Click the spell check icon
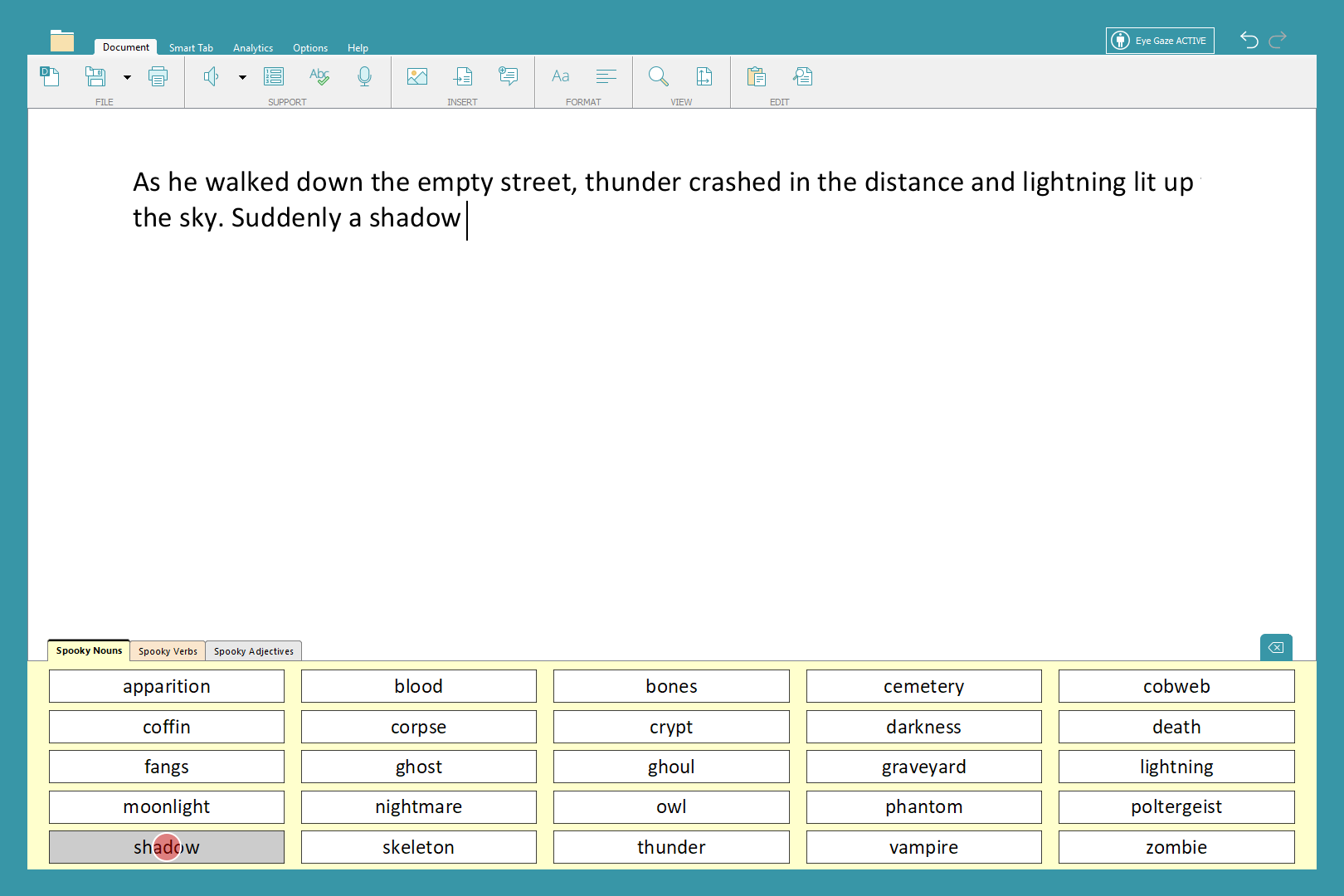Screen dimensions: 1344x896 pos(319,77)
